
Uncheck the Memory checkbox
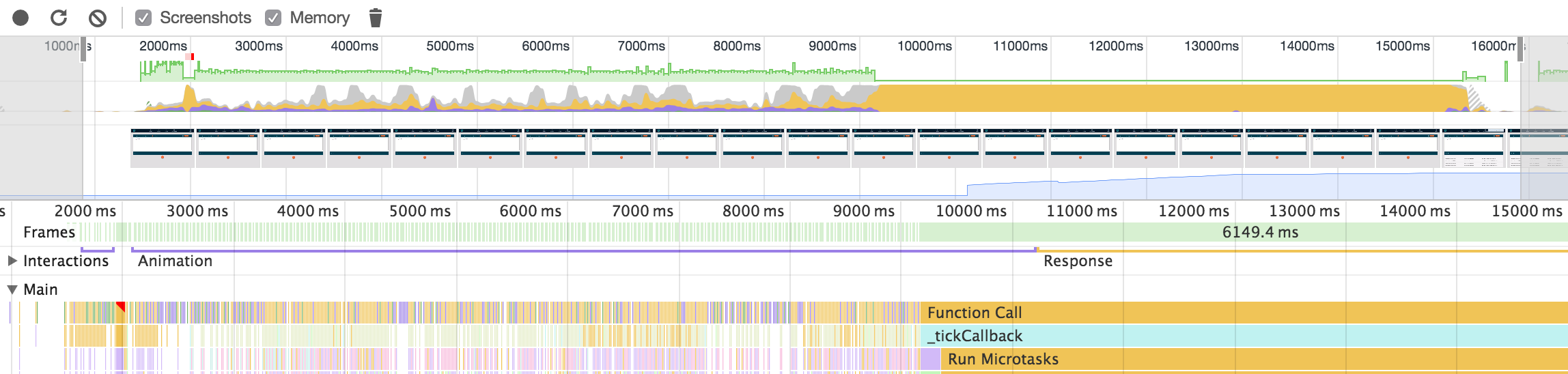273,18
